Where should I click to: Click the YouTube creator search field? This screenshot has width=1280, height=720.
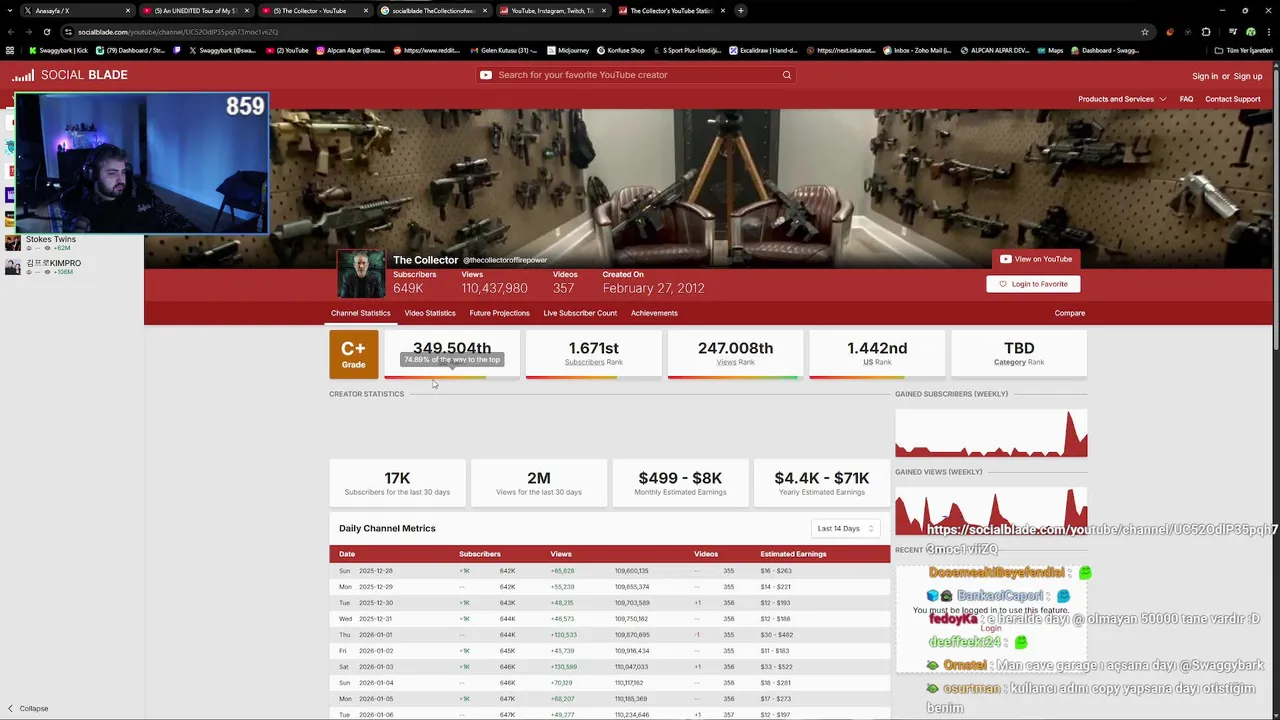(636, 75)
